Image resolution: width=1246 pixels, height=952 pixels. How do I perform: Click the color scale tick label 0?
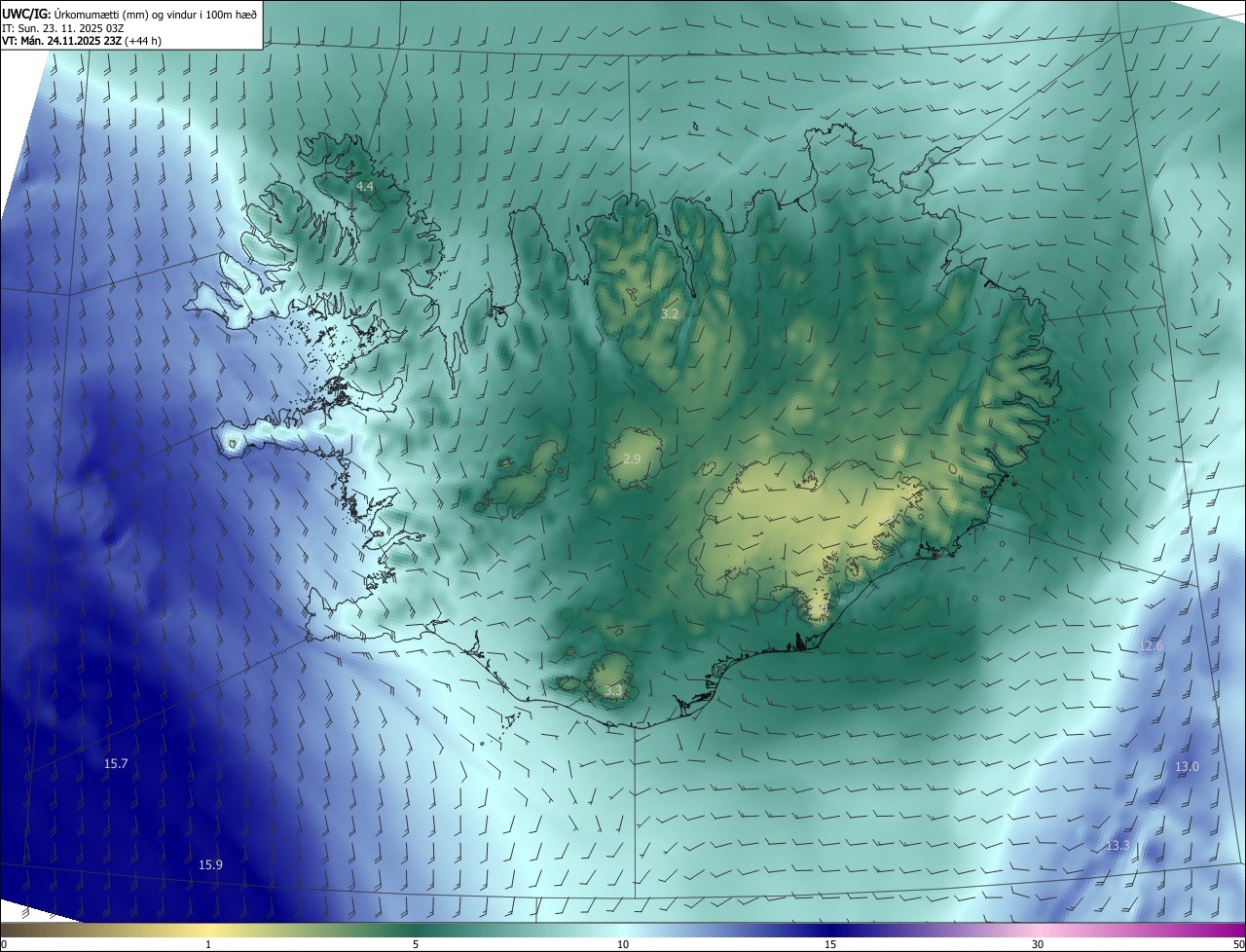pos(4,944)
